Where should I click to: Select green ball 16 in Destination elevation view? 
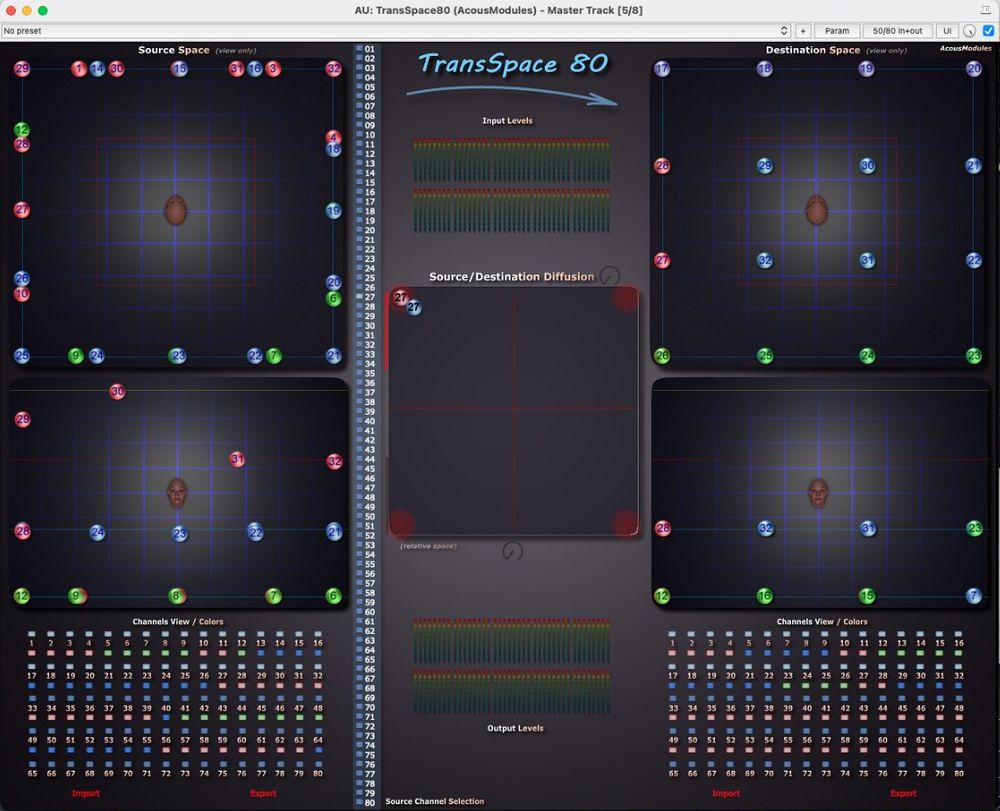765,596
